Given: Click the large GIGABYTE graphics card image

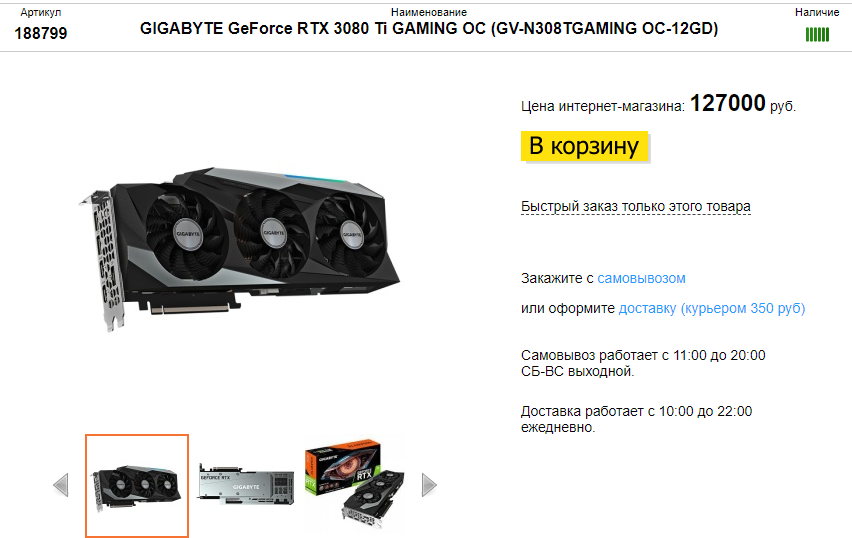Looking at the screenshot, I should click(x=240, y=249).
